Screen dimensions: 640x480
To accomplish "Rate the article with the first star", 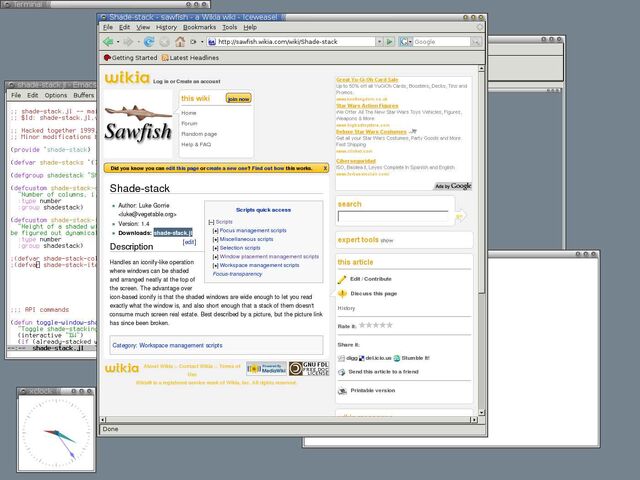I will [362, 325].
